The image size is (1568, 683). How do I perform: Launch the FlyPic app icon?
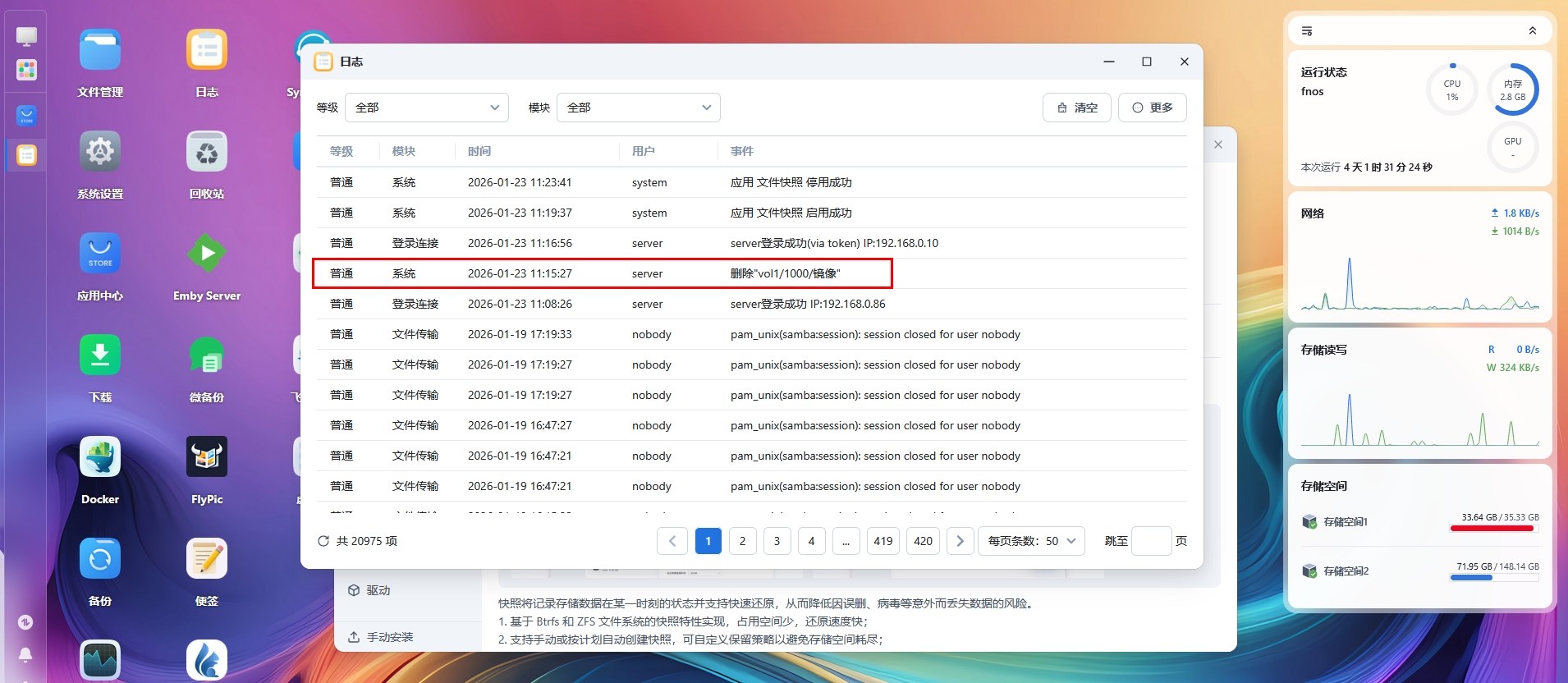coord(207,457)
